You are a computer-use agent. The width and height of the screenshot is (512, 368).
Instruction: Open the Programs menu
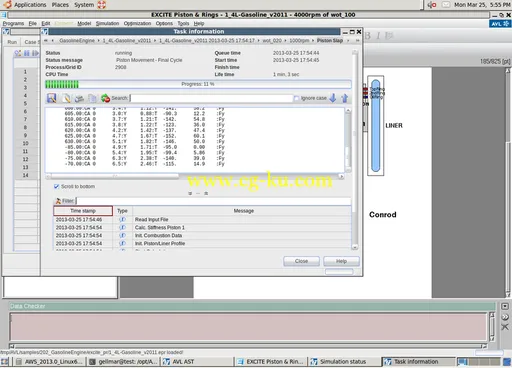[x=13, y=23]
